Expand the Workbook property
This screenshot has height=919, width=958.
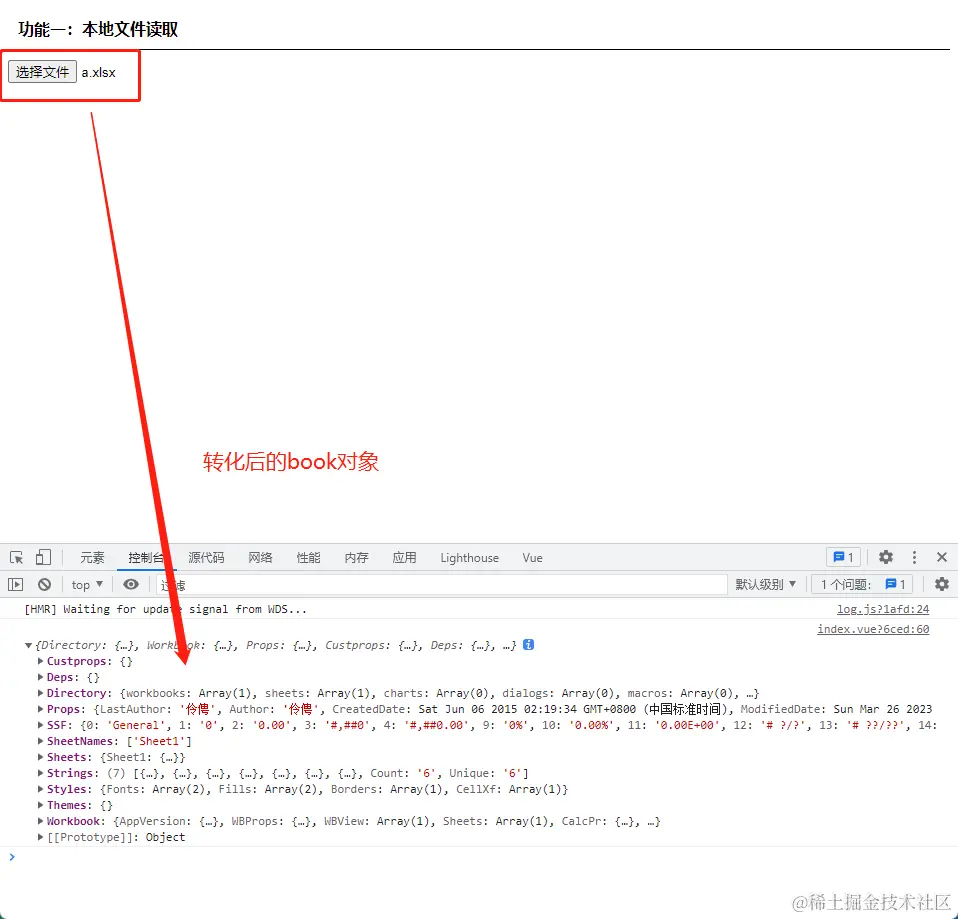pyautogui.click(x=40, y=821)
